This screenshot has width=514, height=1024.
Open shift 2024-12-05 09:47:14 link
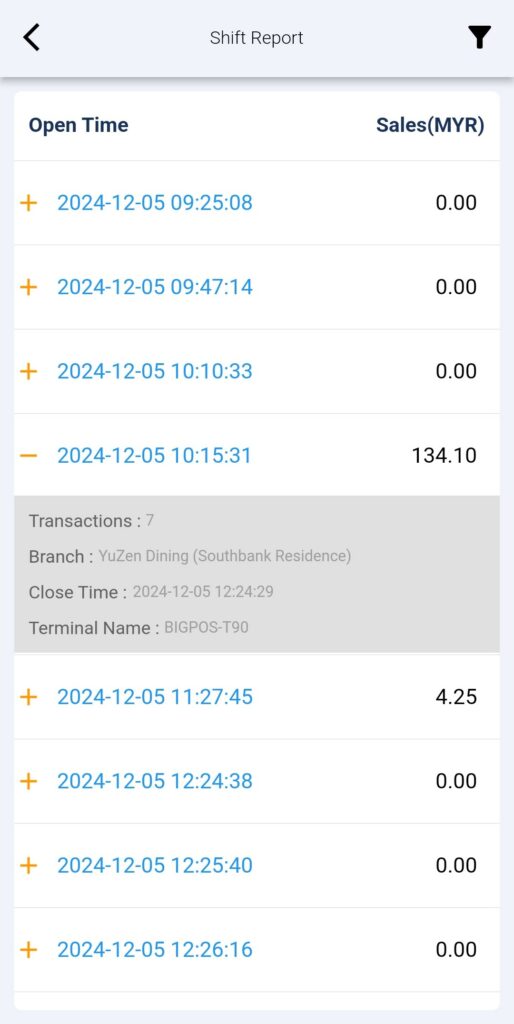click(155, 287)
